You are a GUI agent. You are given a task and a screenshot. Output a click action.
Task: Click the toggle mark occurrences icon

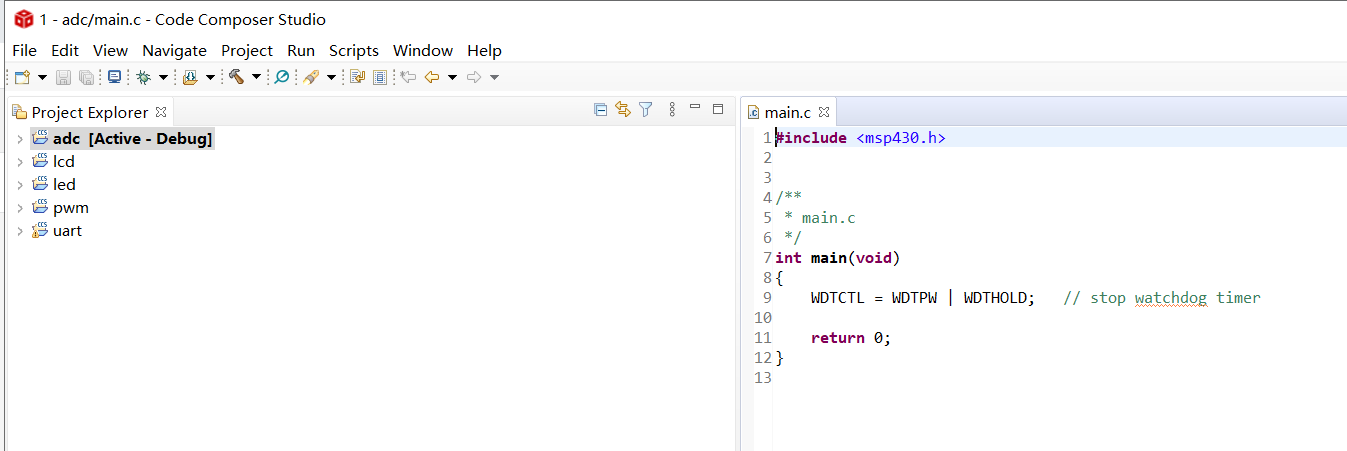[x=357, y=77]
